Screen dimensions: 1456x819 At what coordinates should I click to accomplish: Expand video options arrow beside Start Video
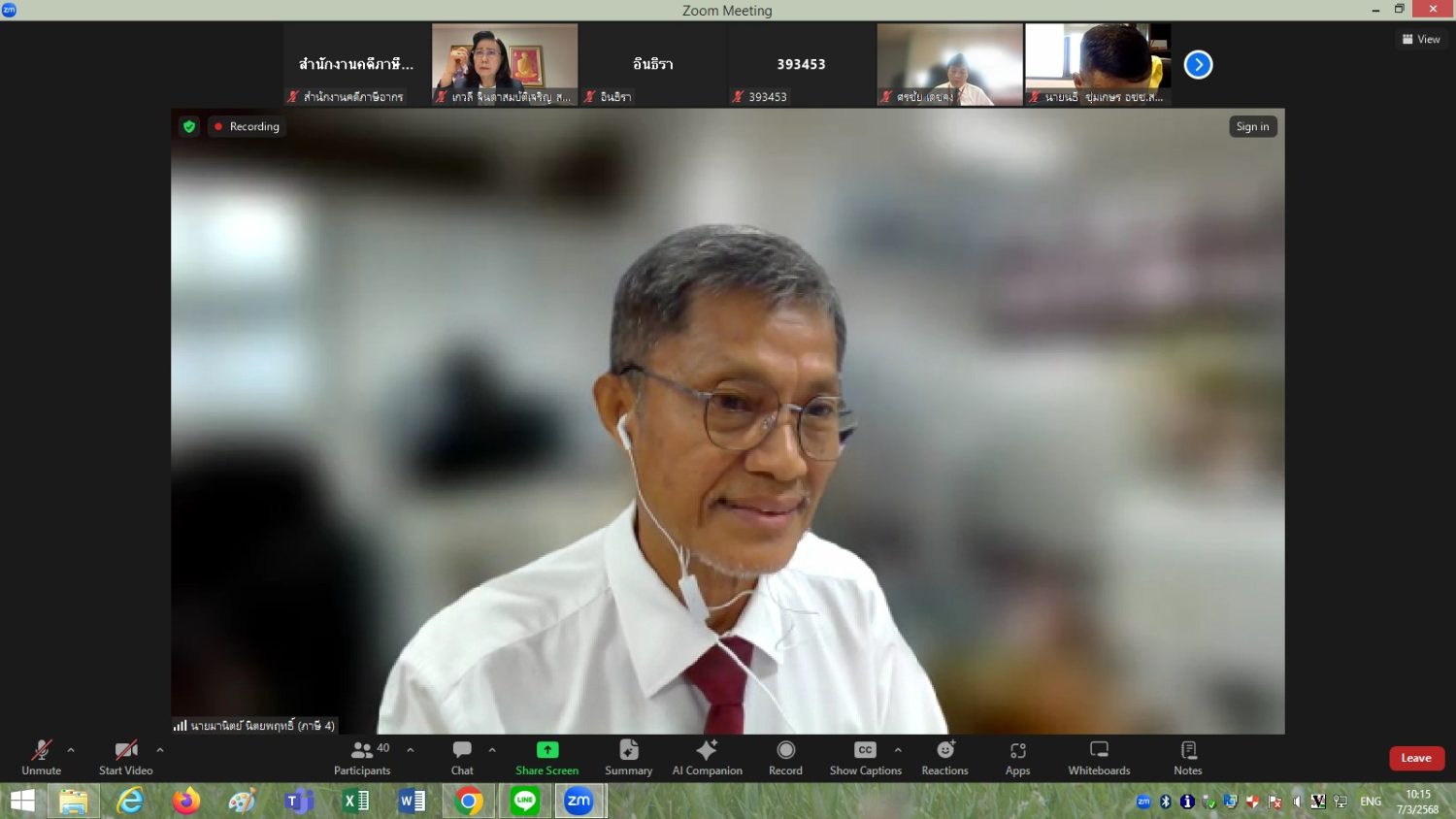tap(160, 750)
